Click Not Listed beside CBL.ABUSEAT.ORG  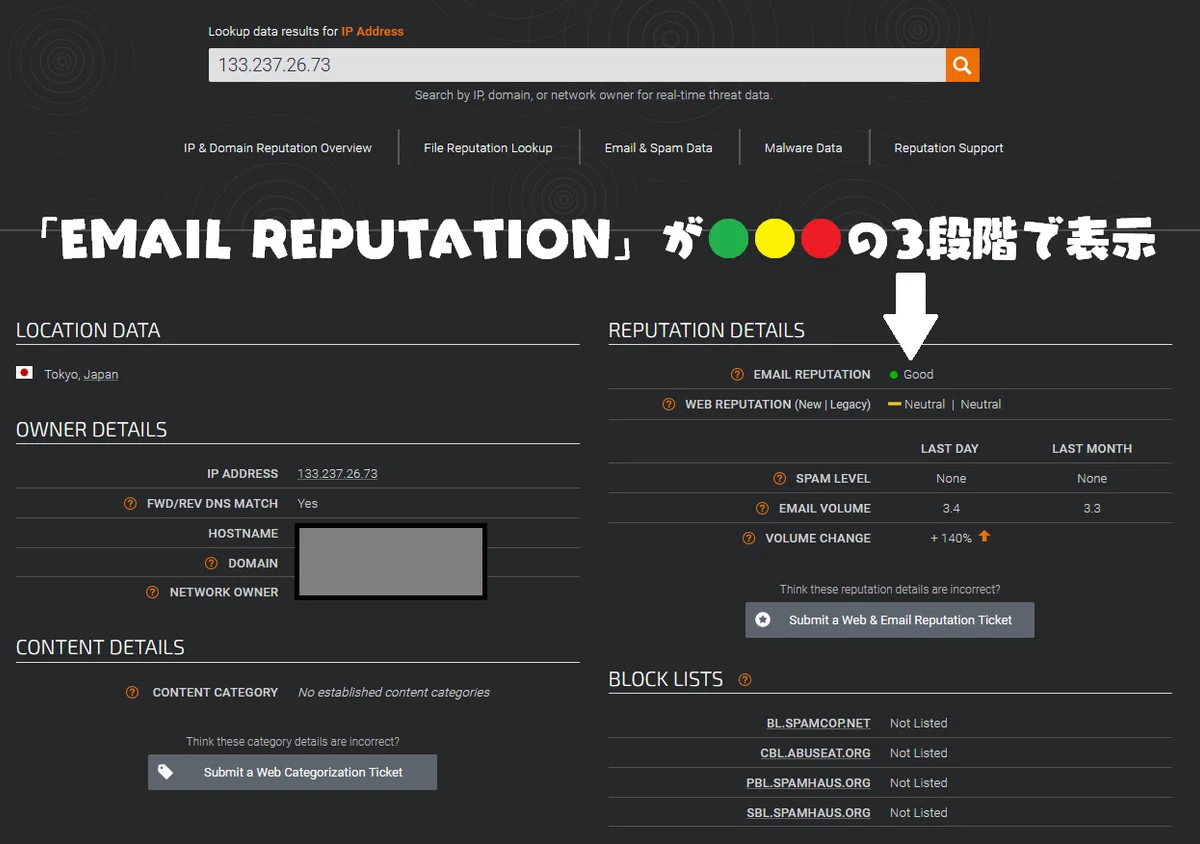(918, 753)
